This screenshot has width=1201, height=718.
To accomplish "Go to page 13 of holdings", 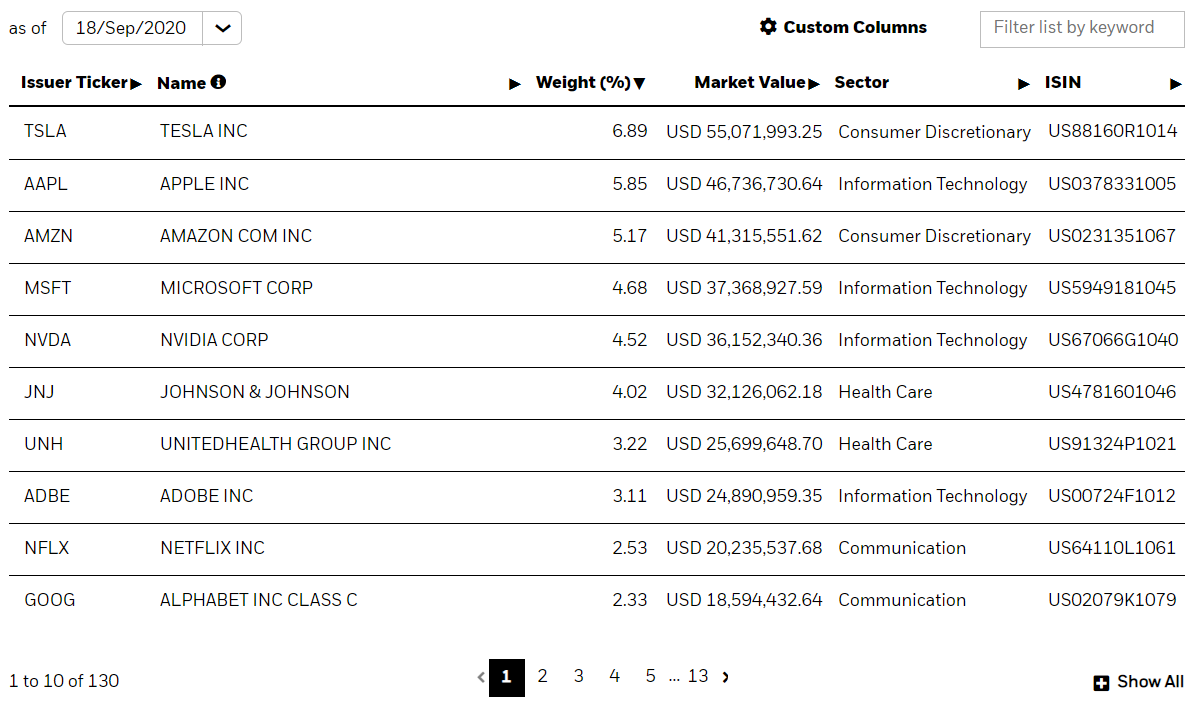I will pyautogui.click(x=698, y=677).
